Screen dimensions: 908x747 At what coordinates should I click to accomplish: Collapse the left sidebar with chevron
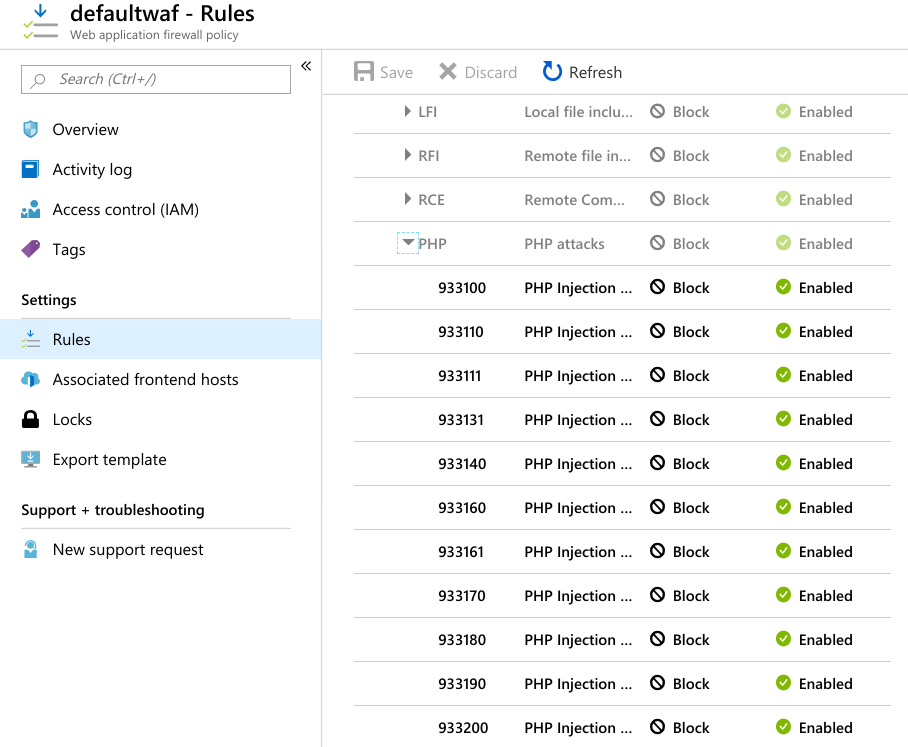[306, 66]
